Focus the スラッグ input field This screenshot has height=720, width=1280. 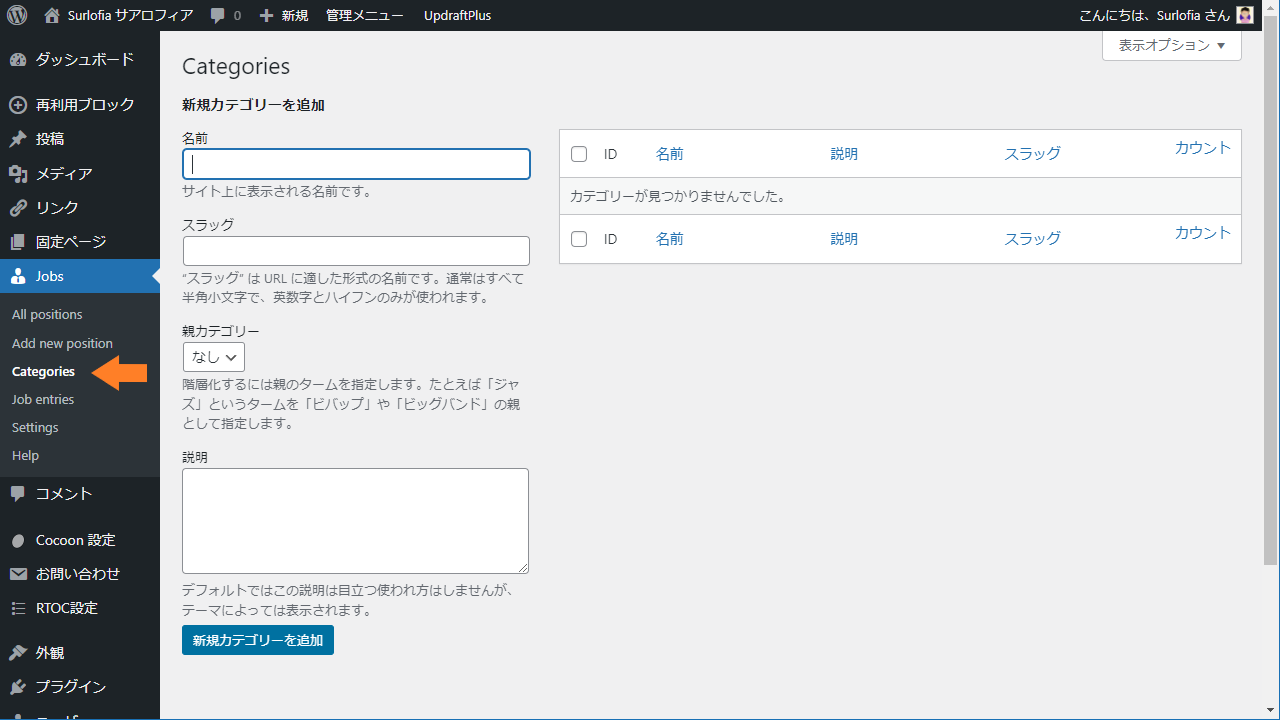(356, 251)
